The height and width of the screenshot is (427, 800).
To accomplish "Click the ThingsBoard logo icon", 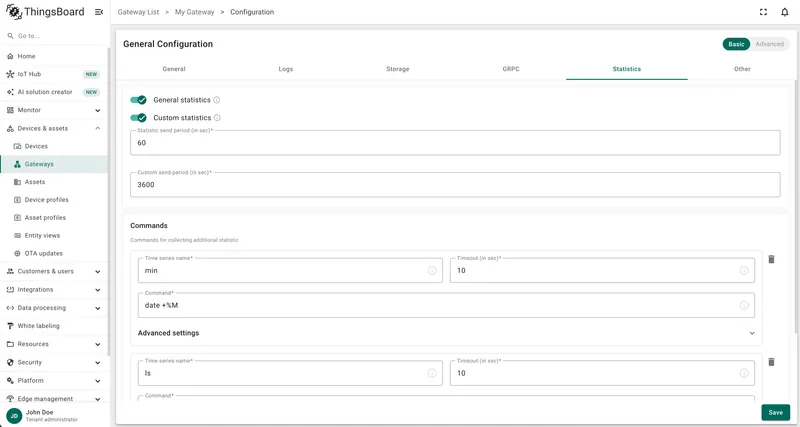I will pos(14,12).
